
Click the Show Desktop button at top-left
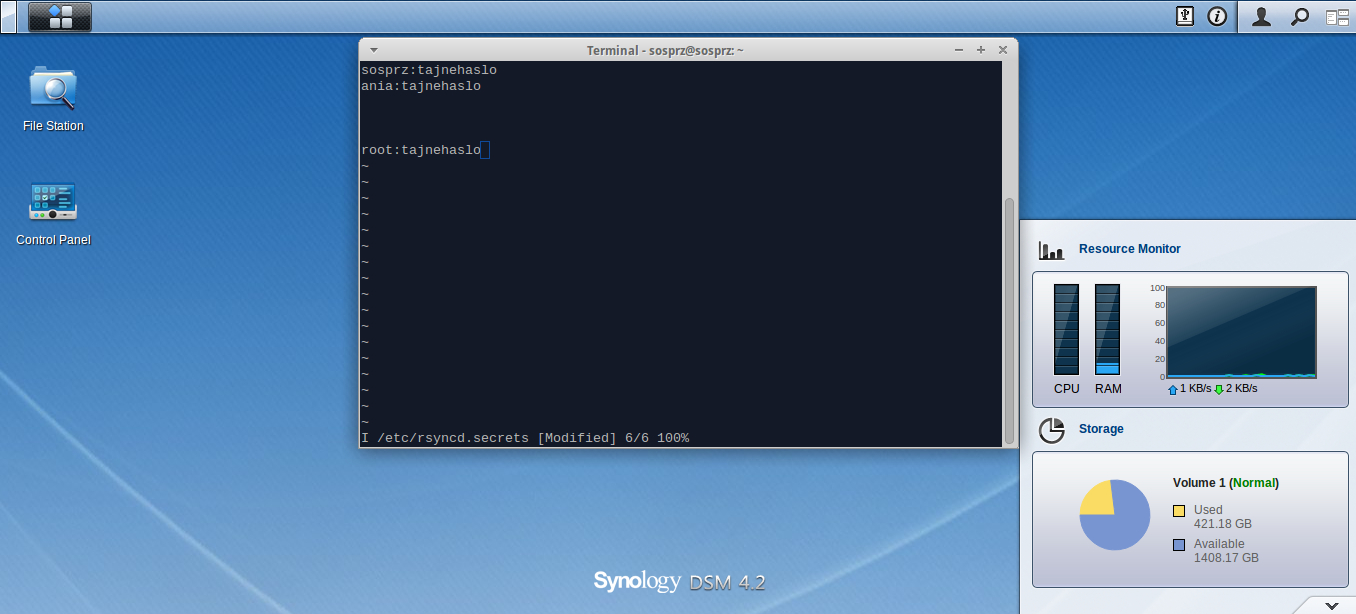click(x=8, y=16)
